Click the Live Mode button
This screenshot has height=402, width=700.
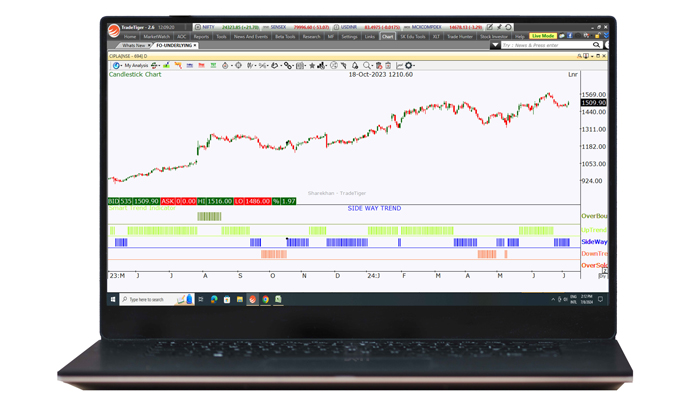point(543,36)
